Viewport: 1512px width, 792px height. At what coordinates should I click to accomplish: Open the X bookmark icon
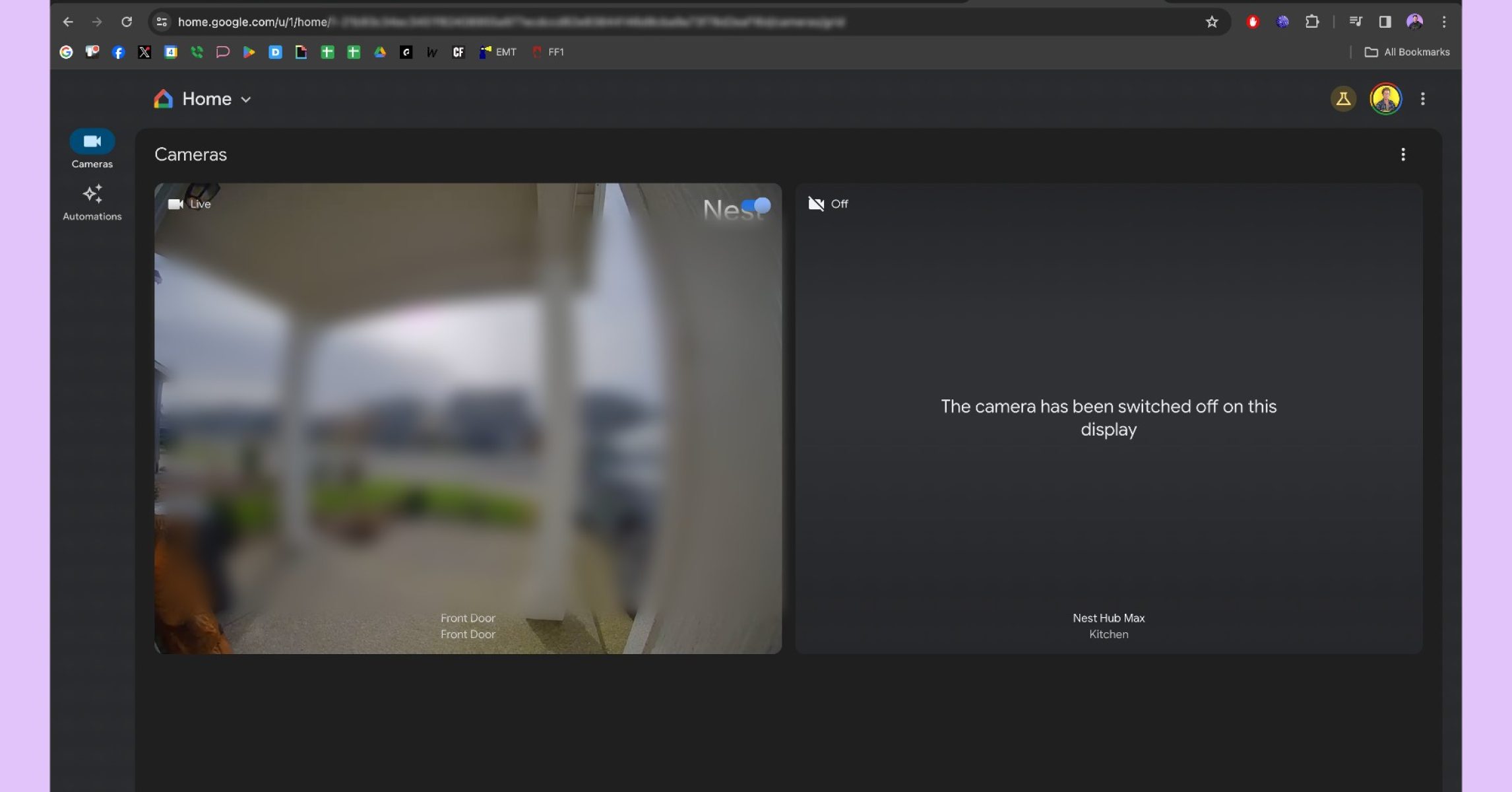click(144, 52)
